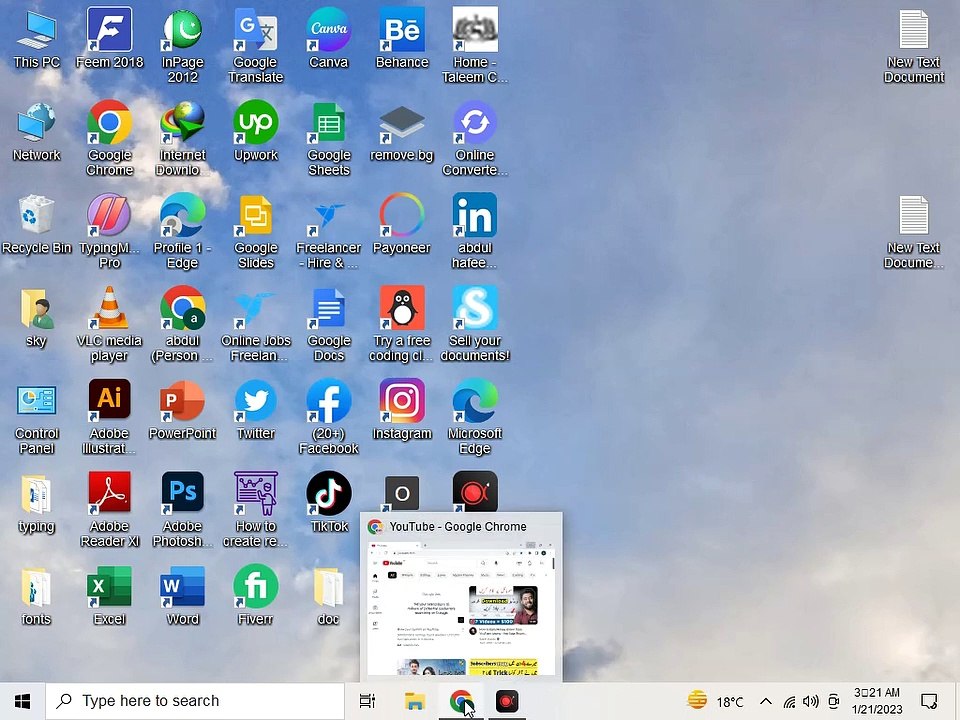This screenshot has width=960, height=720.
Task: Open the Wi-Fi network tray icon
Action: [x=790, y=702]
